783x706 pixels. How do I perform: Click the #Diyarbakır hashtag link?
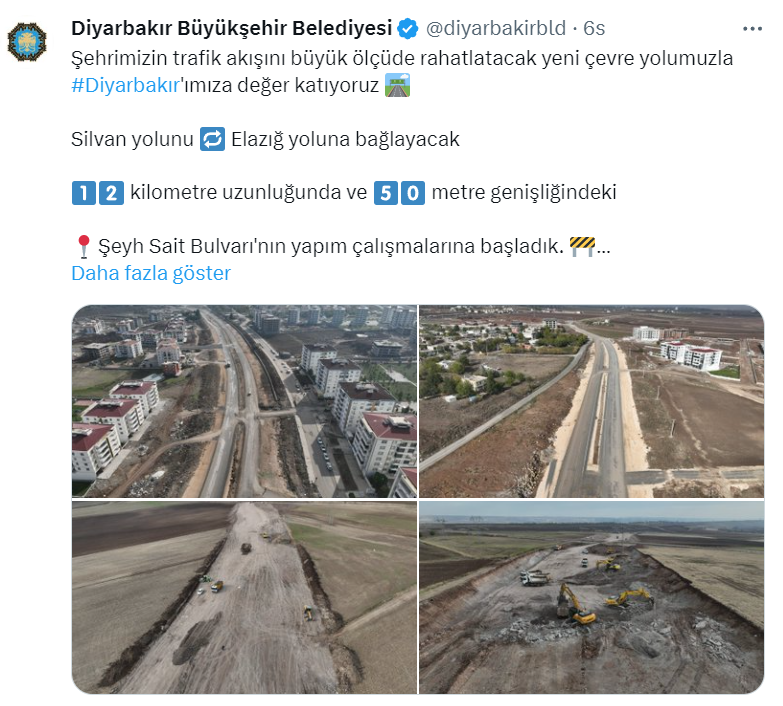pyautogui.click(x=125, y=85)
